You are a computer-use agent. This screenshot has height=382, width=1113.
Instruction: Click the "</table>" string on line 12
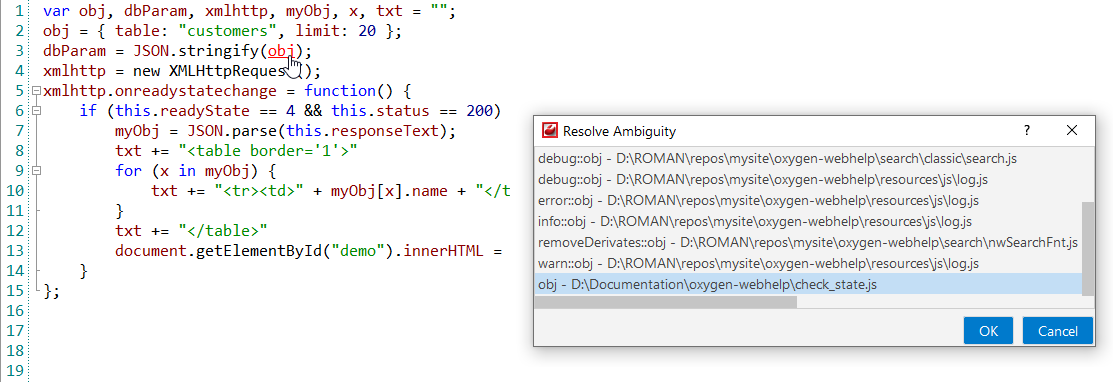[223, 231]
